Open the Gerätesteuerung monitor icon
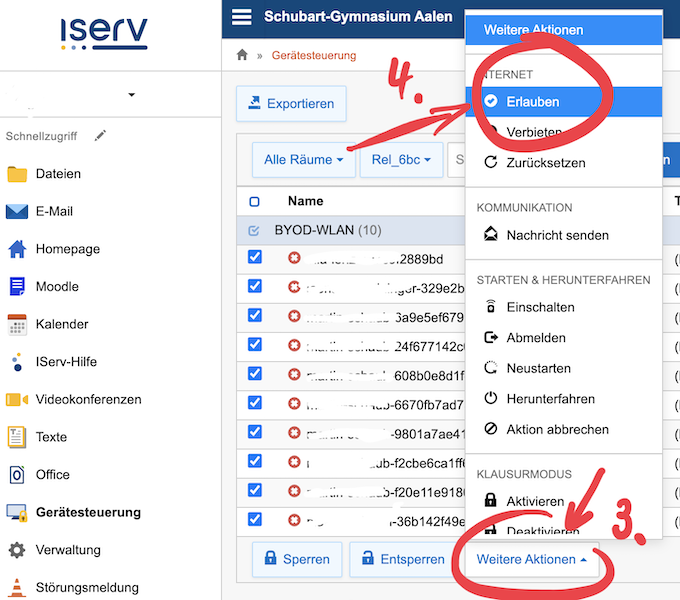The image size is (680, 600). click(17, 512)
